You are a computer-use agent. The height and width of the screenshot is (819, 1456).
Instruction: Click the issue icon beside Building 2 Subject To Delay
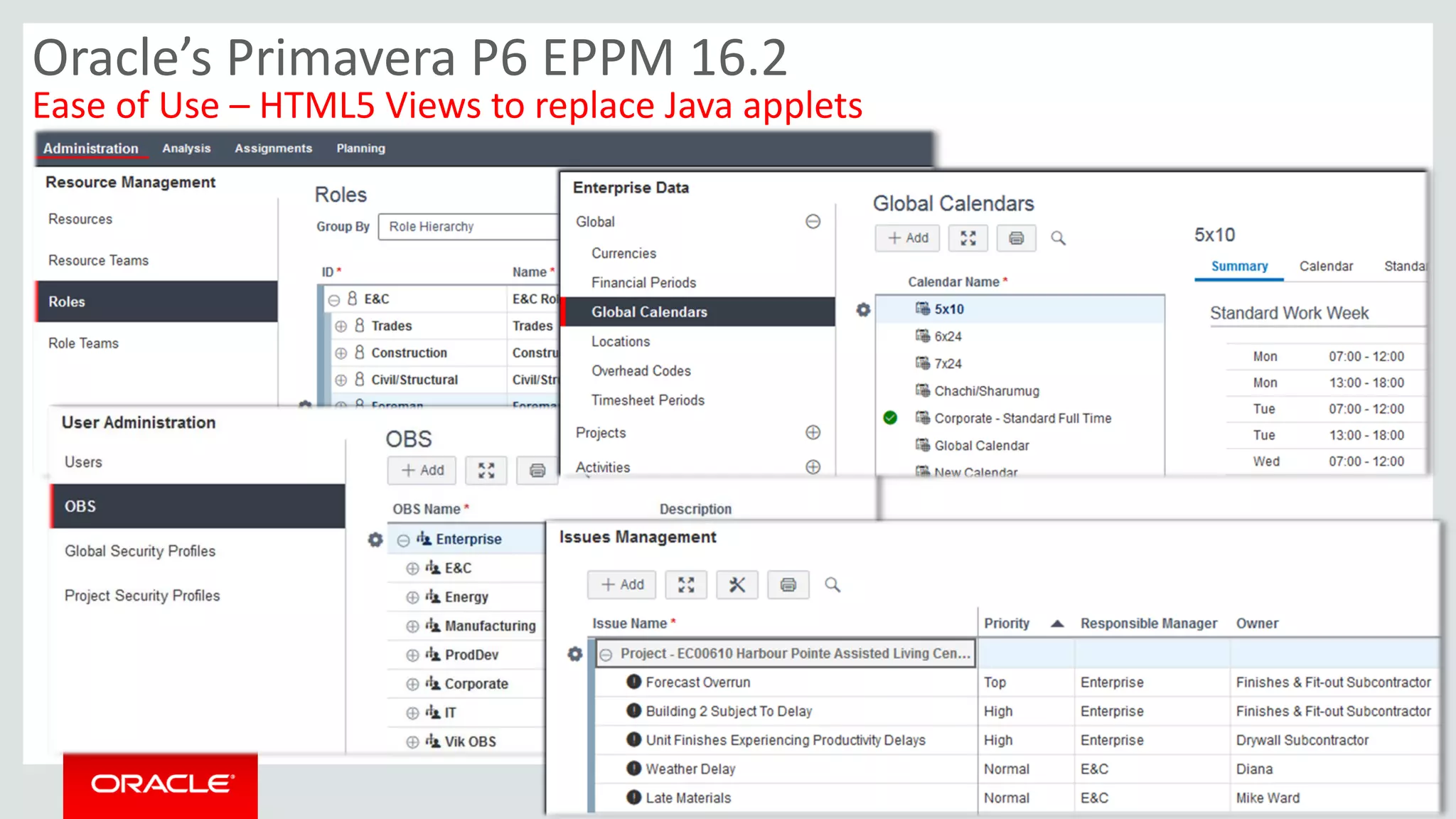click(634, 711)
